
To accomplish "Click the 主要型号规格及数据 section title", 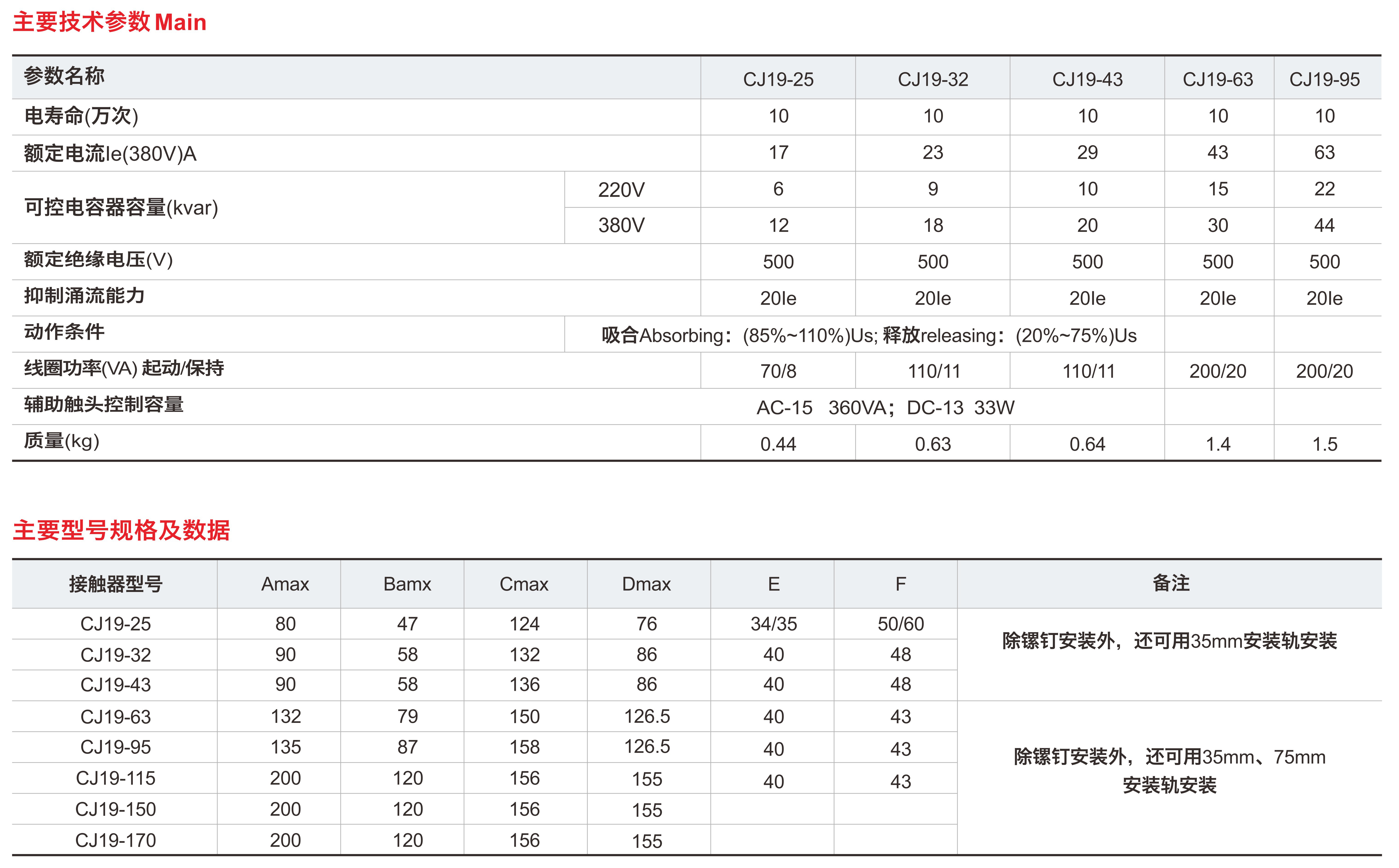I will (x=121, y=530).
